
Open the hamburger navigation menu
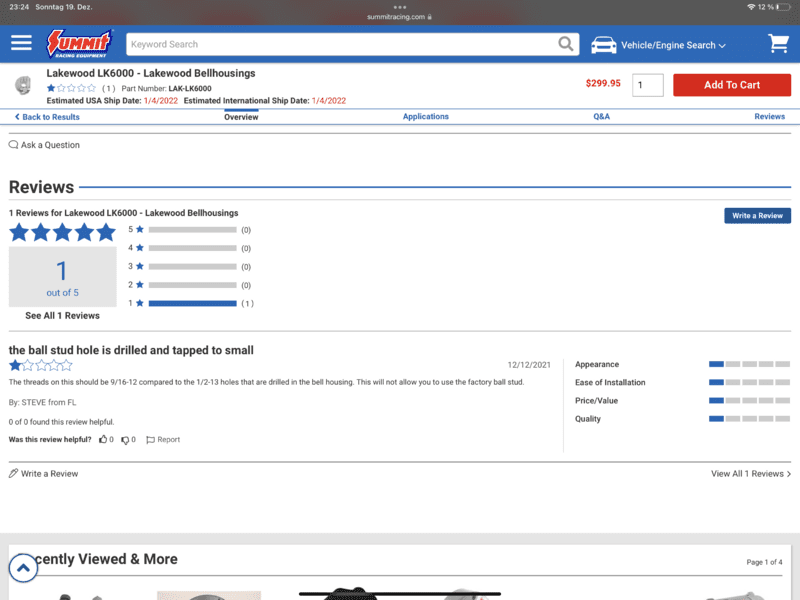tap(21, 43)
